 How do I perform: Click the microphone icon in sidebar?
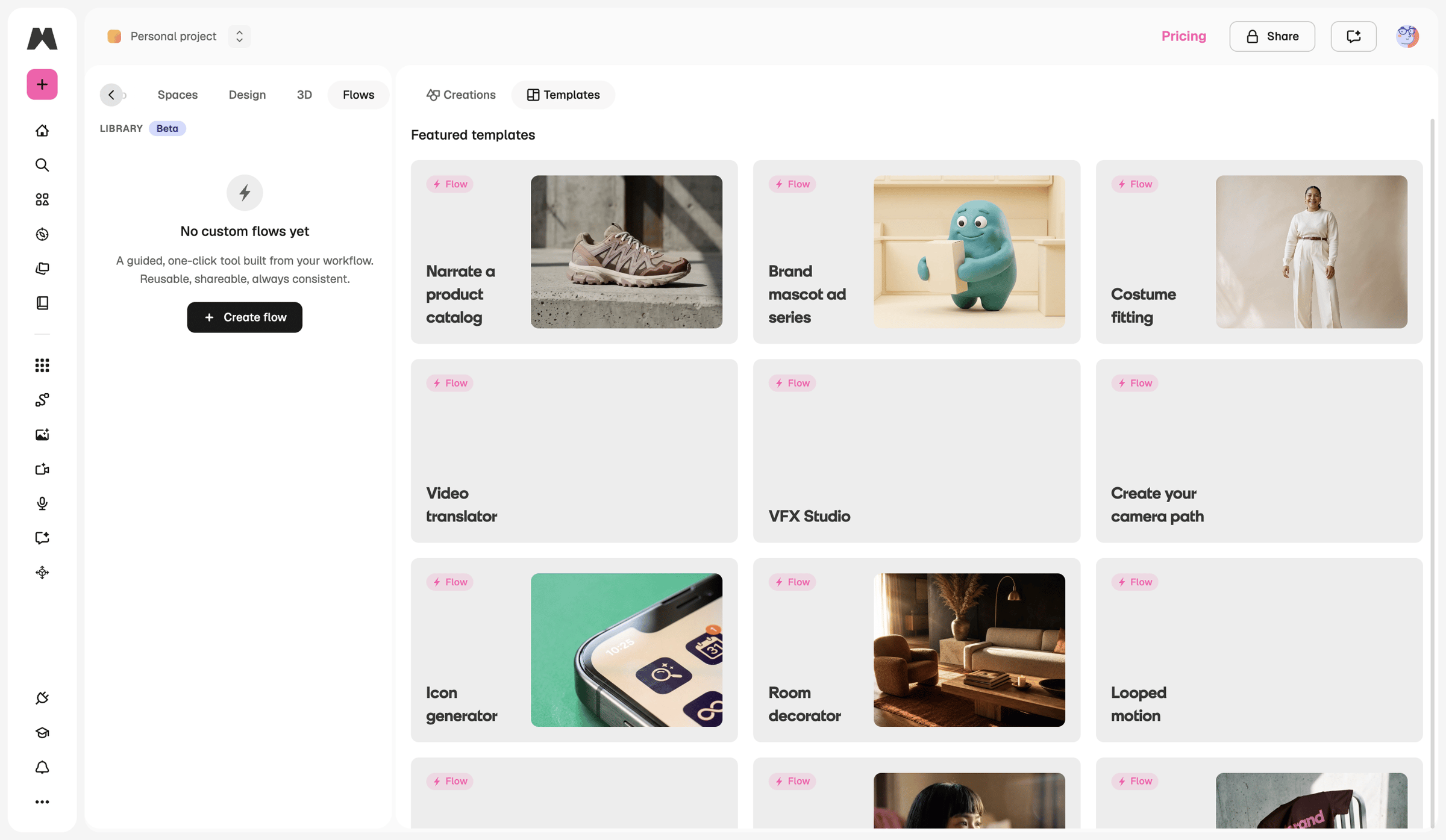(x=42, y=503)
